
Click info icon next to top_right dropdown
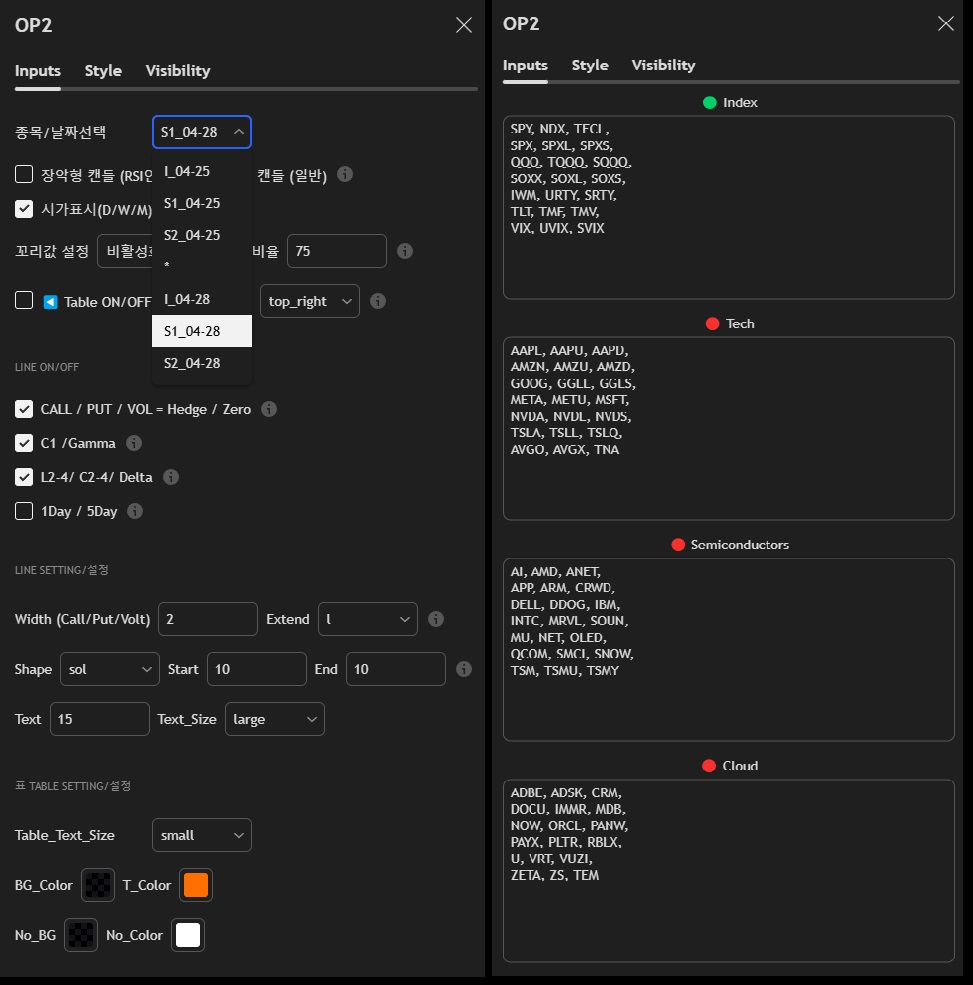tap(378, 301)
